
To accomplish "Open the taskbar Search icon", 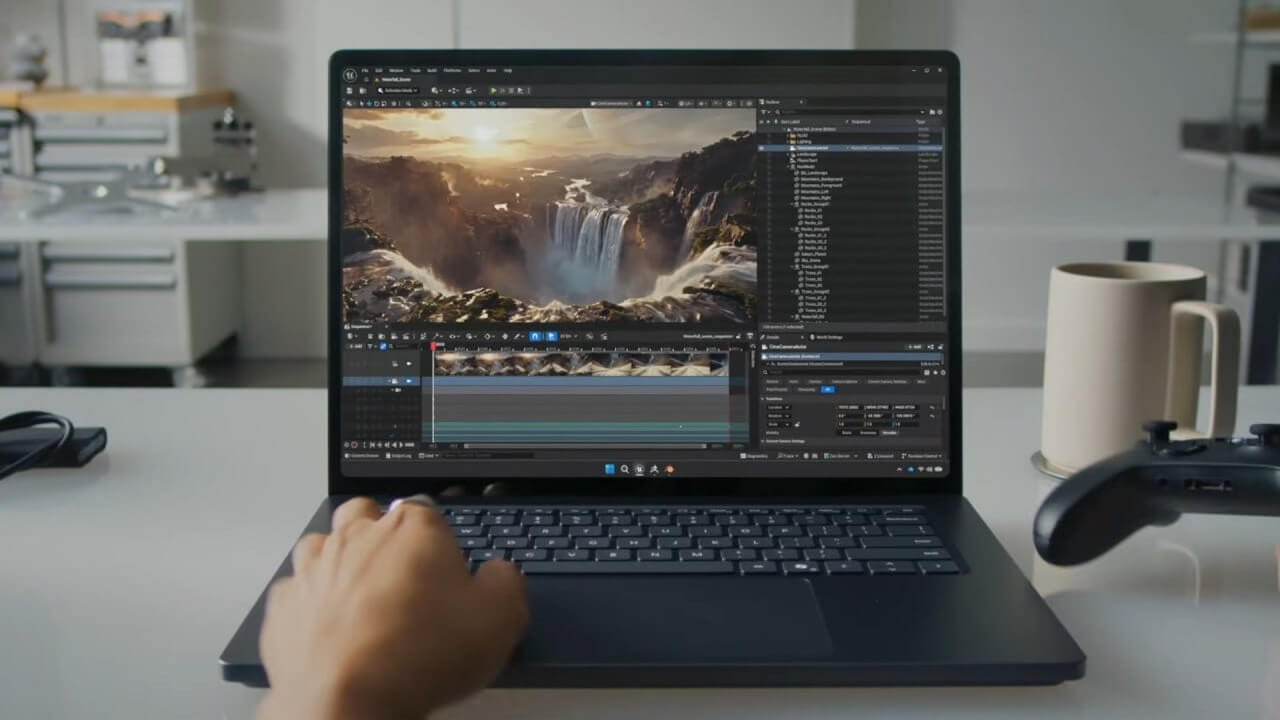I will 624,469.
